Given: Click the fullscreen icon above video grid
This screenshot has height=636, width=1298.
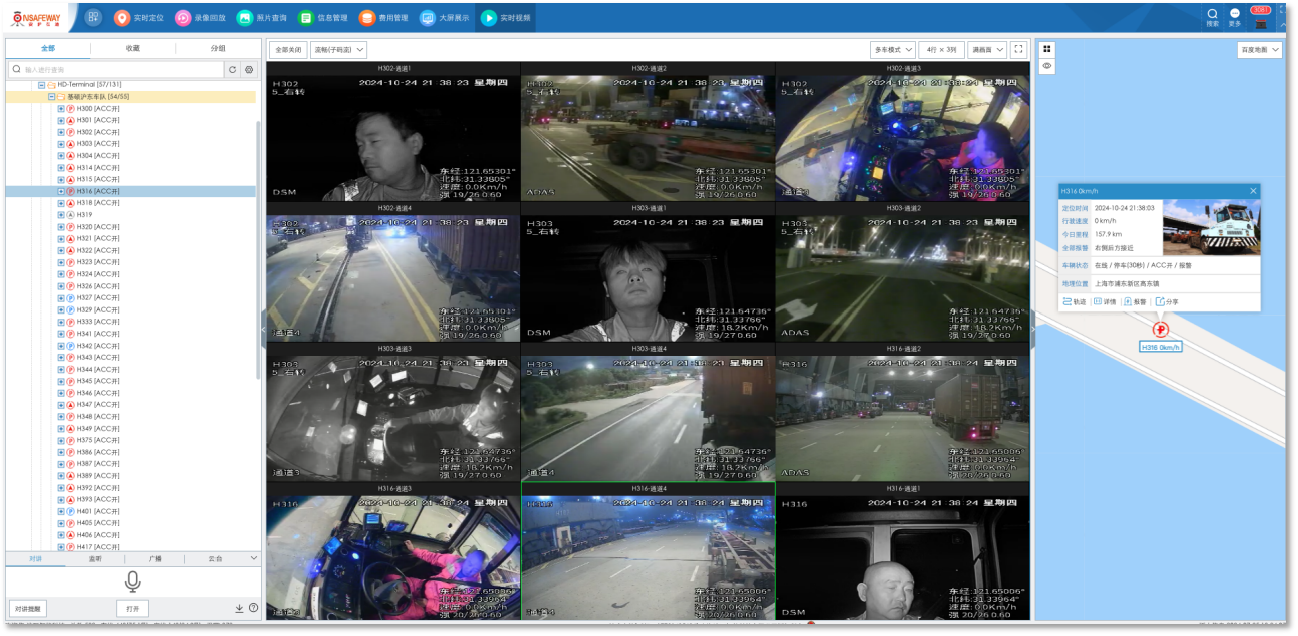Looking at the screenshot, I should point(1018,49).
